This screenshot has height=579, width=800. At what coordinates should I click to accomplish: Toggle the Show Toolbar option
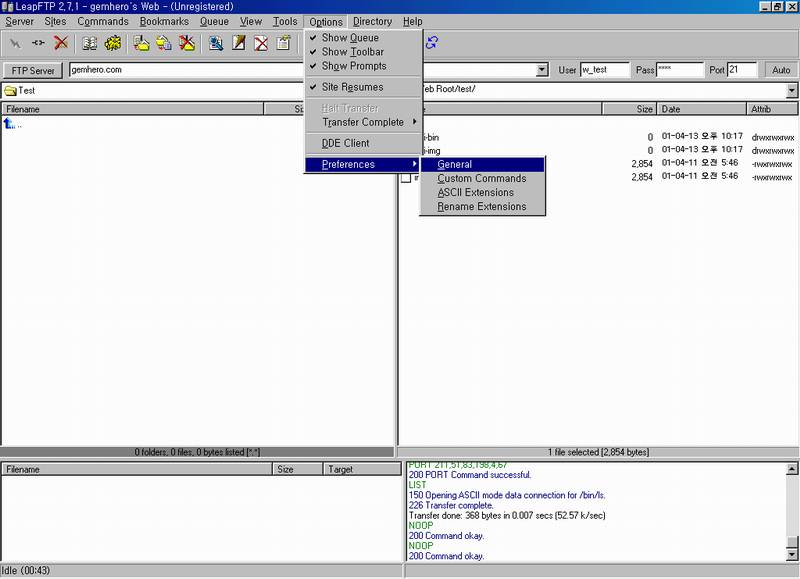[x=364, y=52]
